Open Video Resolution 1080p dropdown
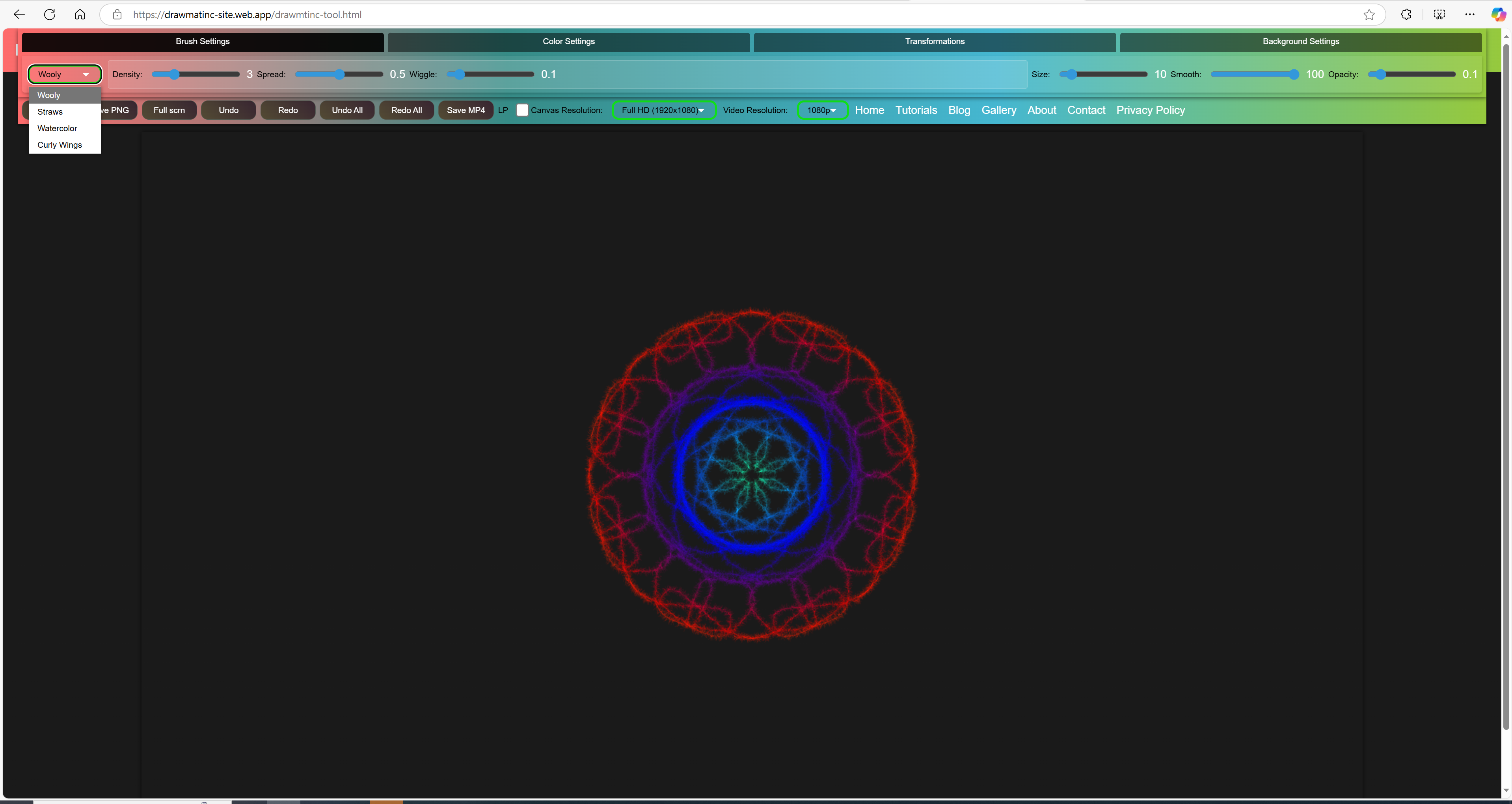 click(822, 110)
